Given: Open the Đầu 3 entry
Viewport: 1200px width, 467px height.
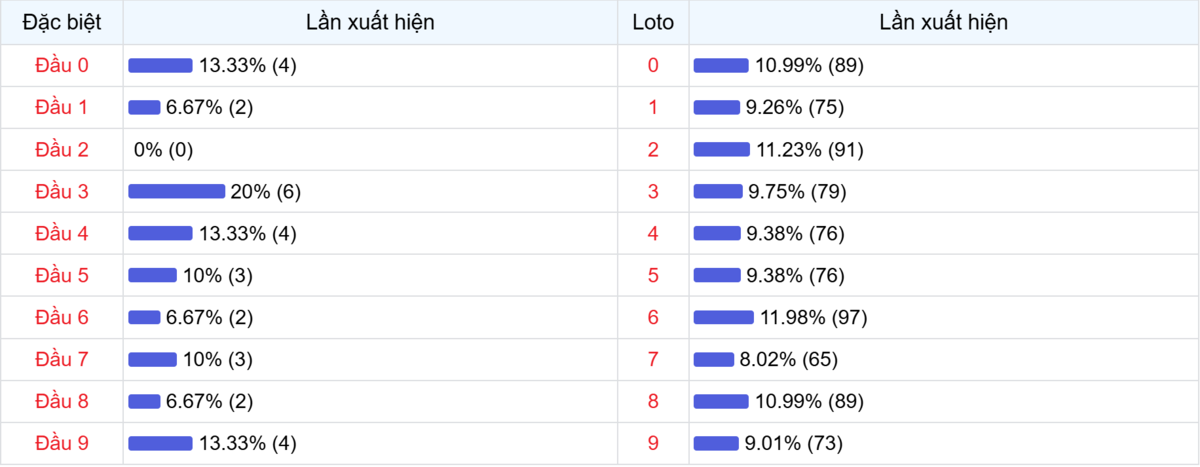Looking at the screenshot, I should (x=62, y=191).
